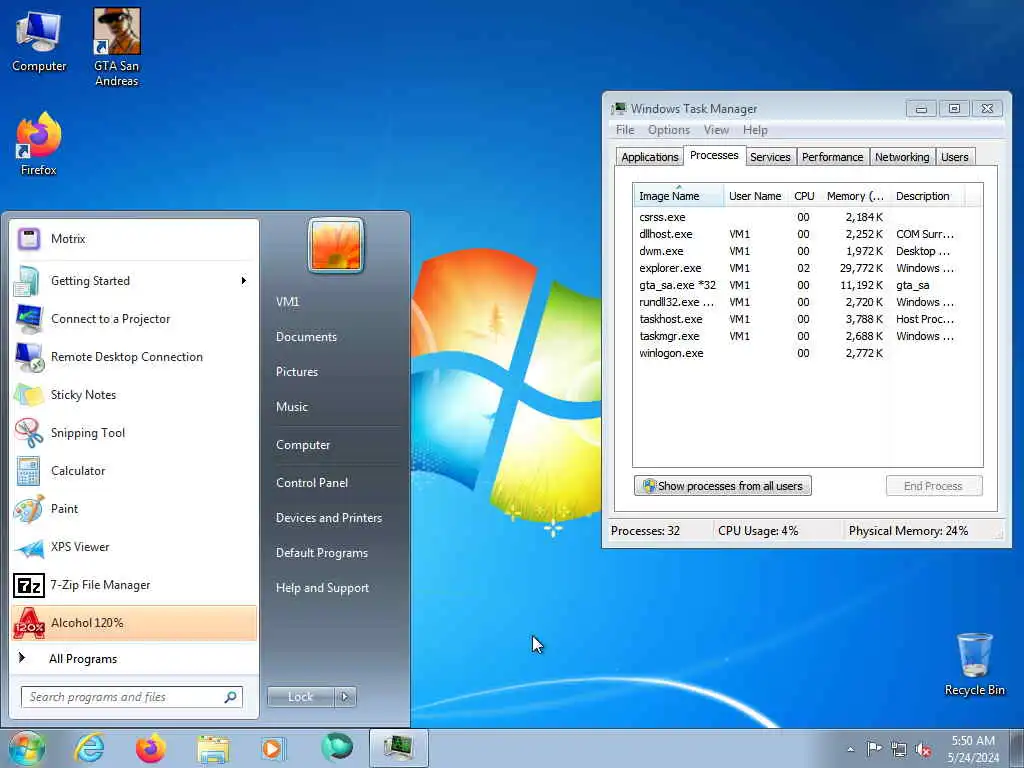Click the Lock button

(300, 697)
